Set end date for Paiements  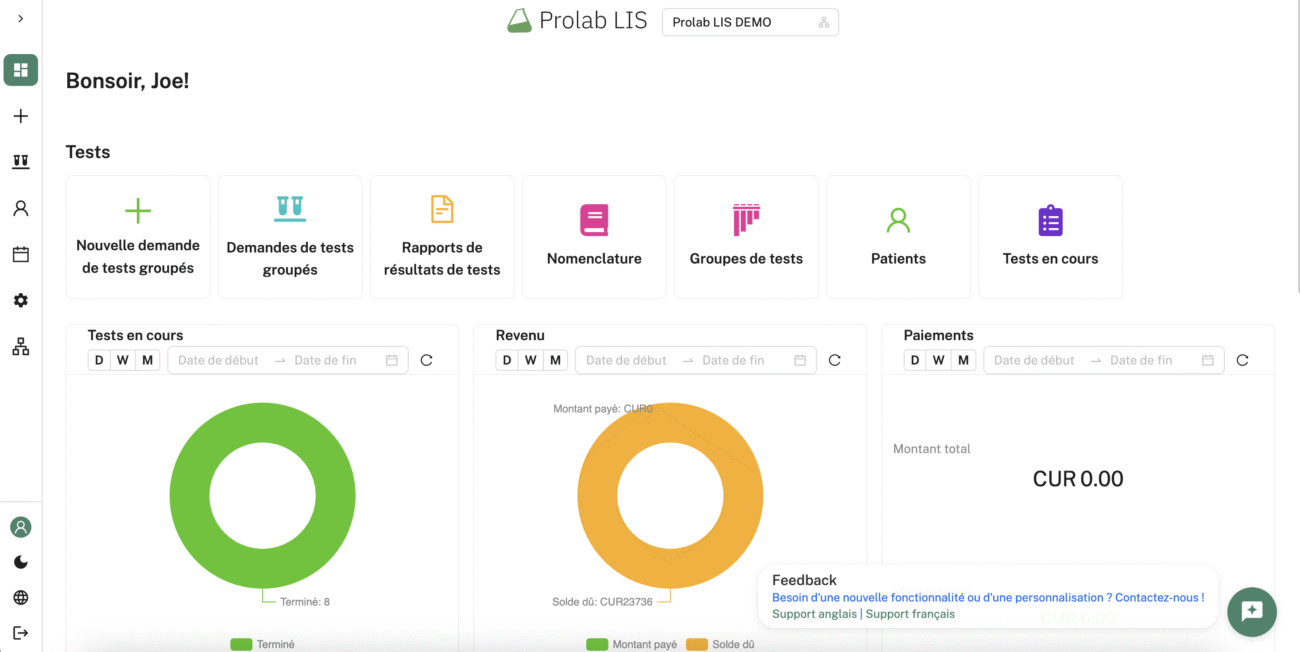[1141, 360]
